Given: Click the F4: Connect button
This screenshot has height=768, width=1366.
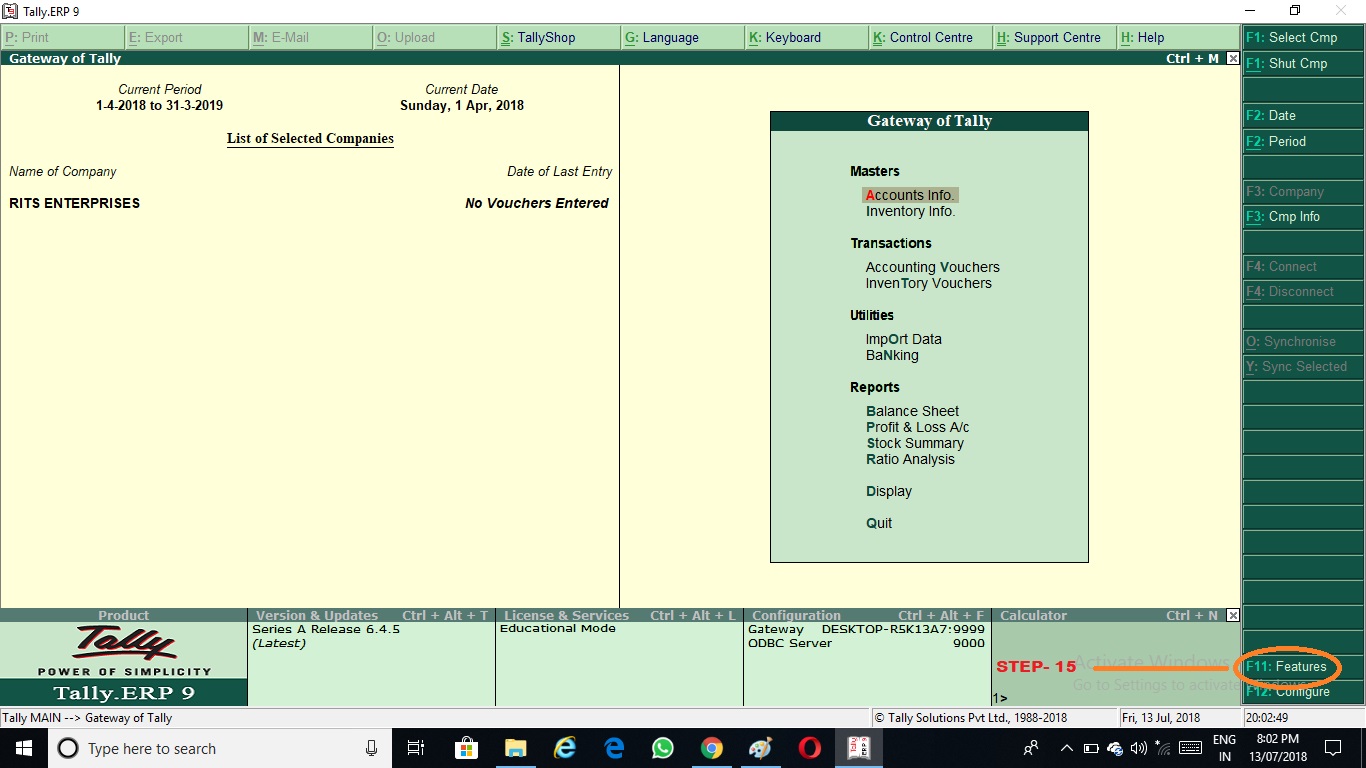Looking at the screenshot, I should click(x=1303, y=266).
